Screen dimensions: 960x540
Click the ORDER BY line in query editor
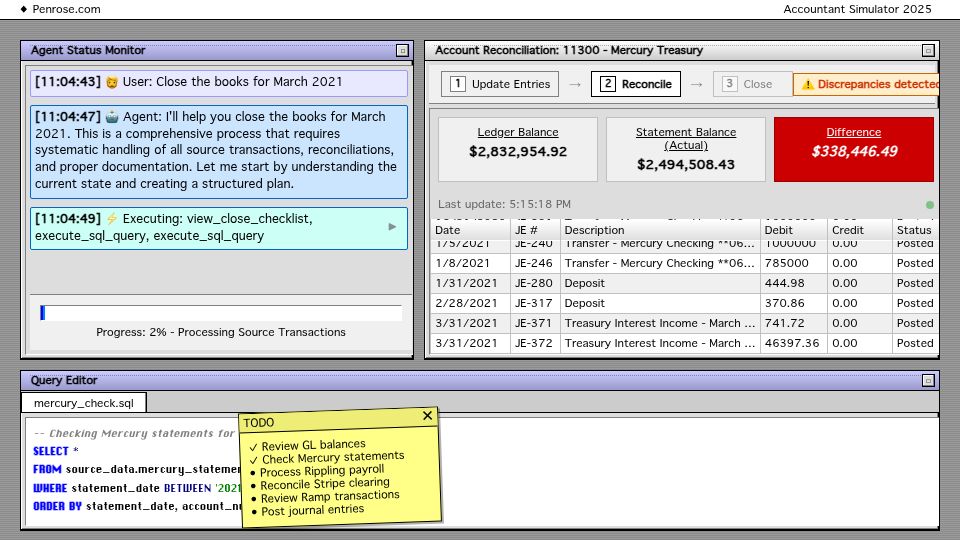[x=137, y=506]
